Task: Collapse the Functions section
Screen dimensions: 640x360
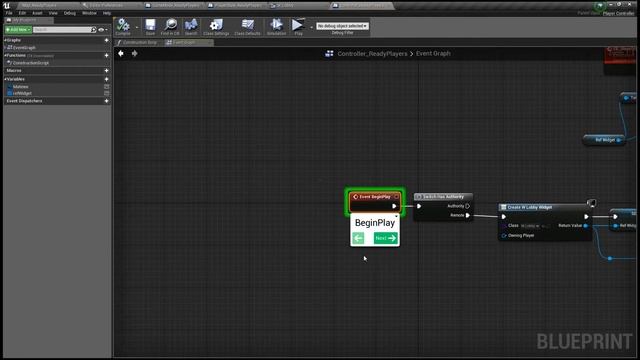Action: [x=5, y=56]
